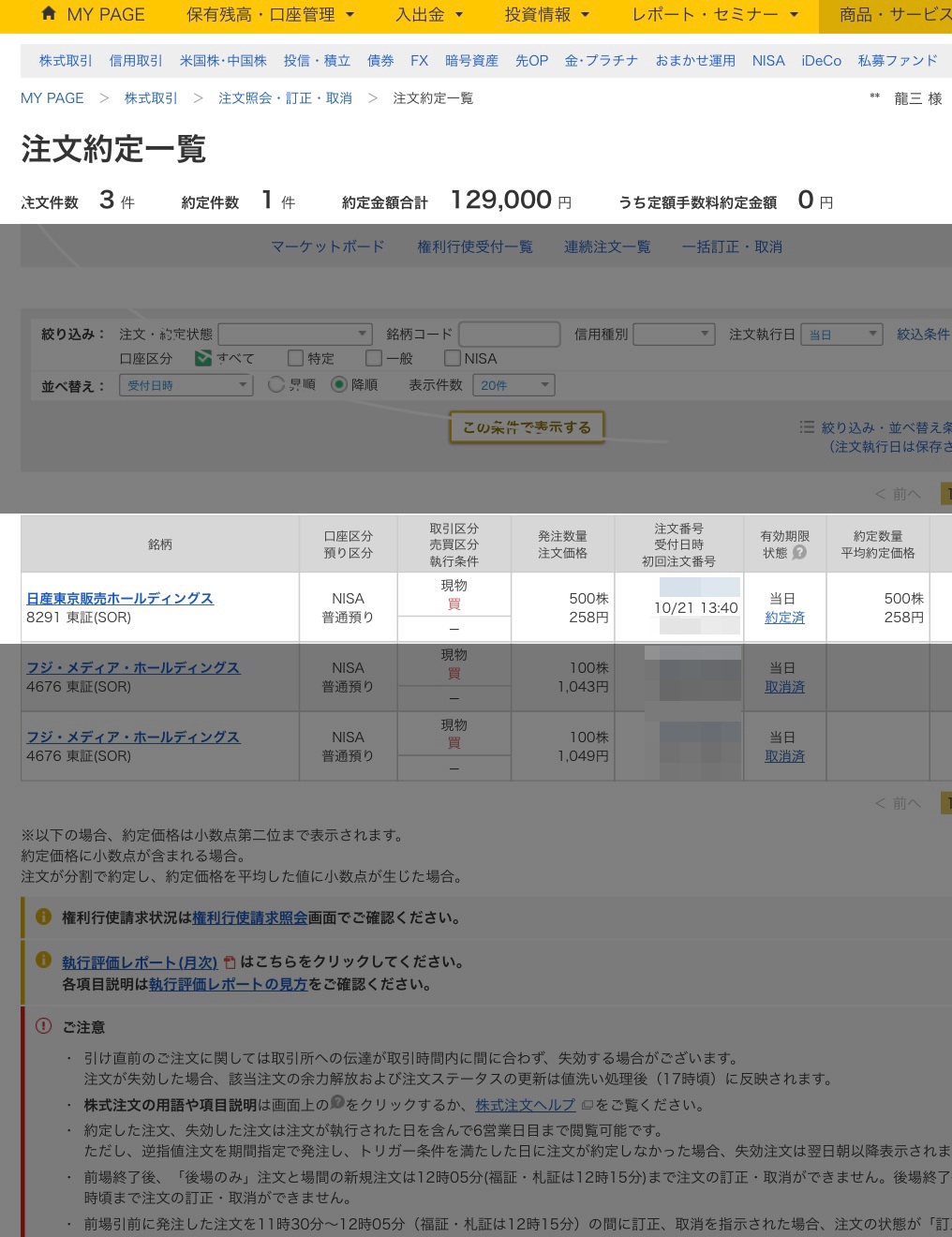Open the 注文・約定状態 dropdown
The height and width of the screenshot is (1237, 952).
[x=296, y=334]
